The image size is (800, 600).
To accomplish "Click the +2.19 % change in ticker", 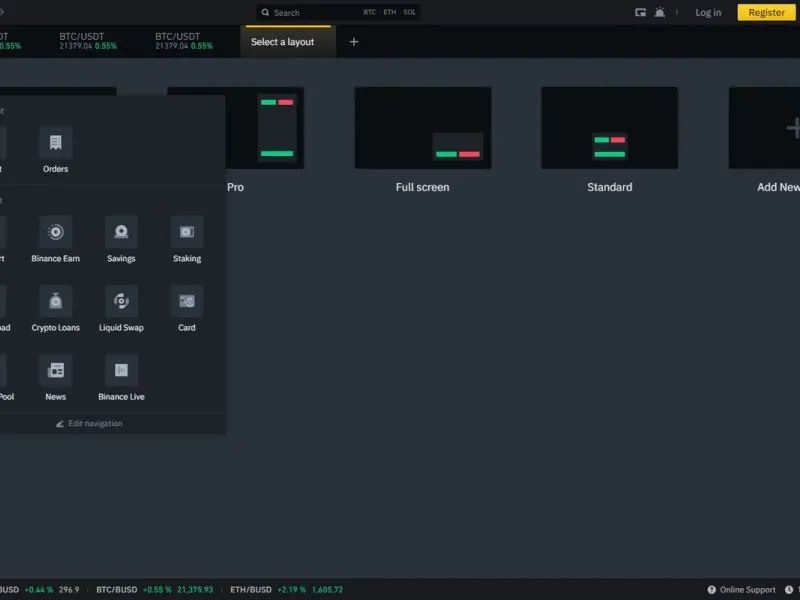I will (292, 590).
